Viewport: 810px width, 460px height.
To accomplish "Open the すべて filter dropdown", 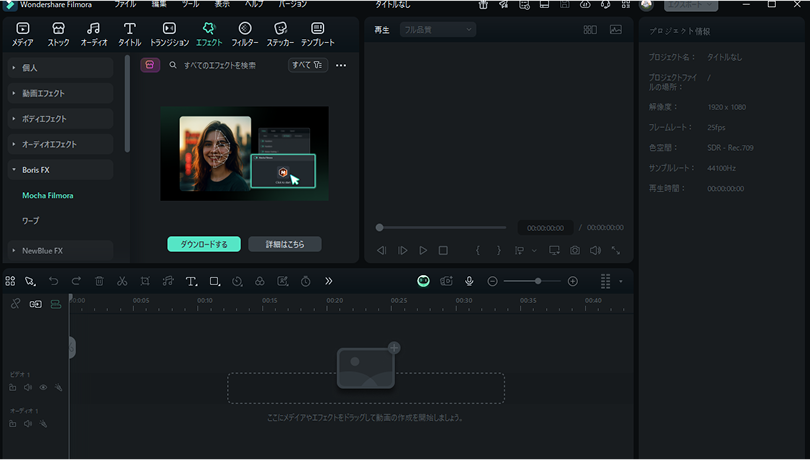I will click(307, 65).
